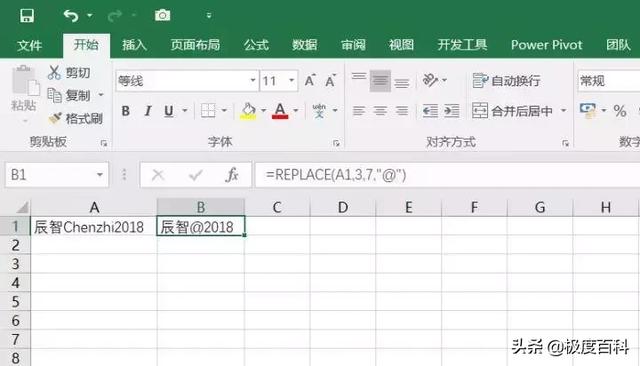The width and height of the screenshot is (640, 366).
Task: Toggle Underline formatting
Action: (169, 111)
